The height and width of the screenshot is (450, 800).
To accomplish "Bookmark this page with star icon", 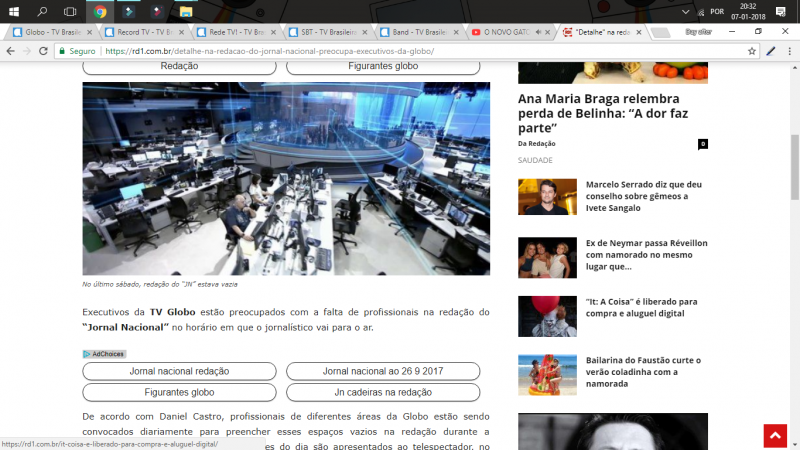I will point(752,51).
